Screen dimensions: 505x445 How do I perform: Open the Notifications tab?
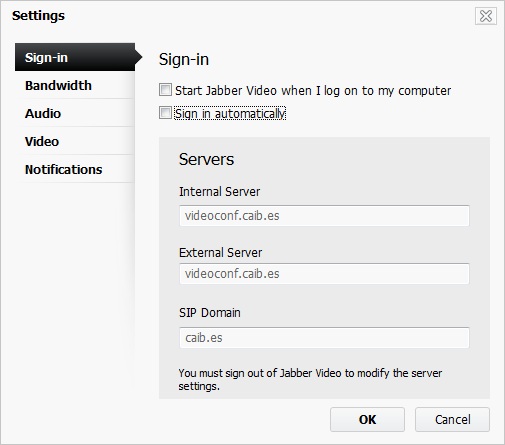(75, 169)
